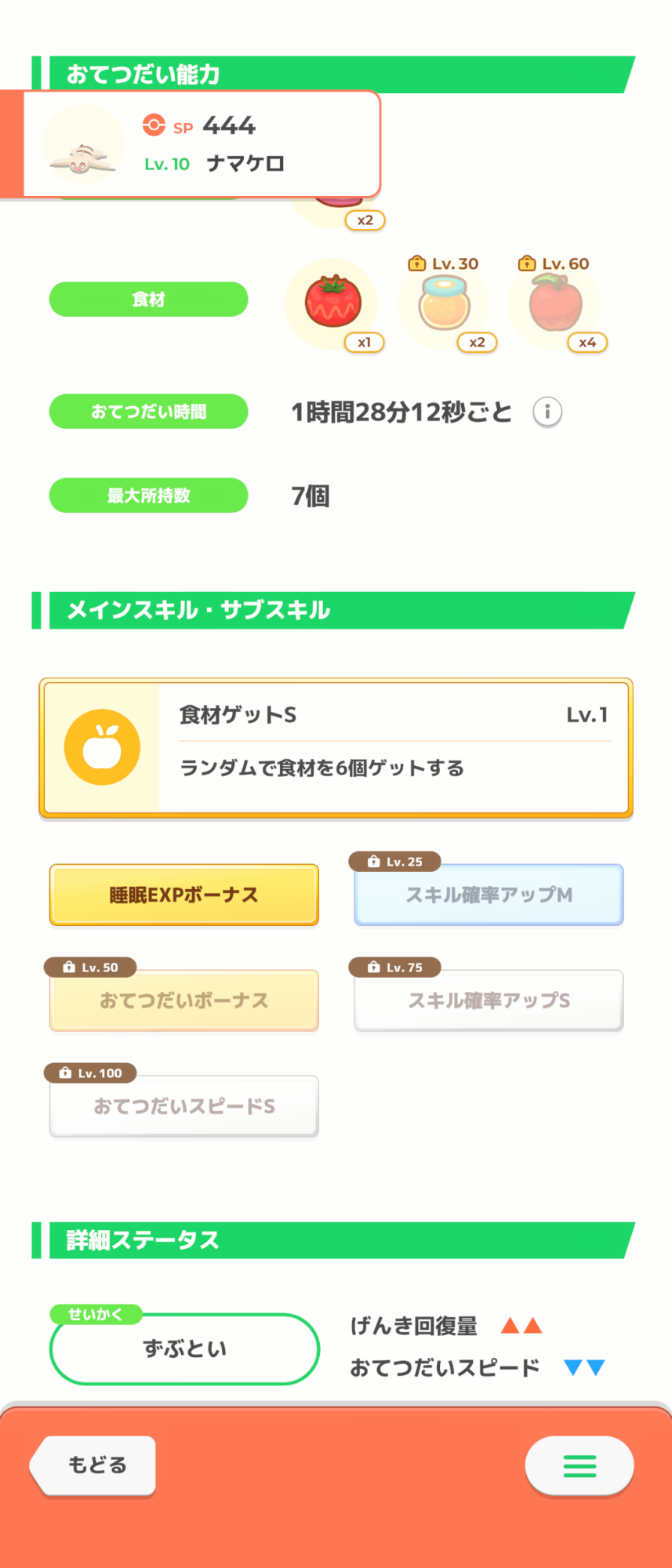Tap the ずぶとい nature box
Screen dimensions: 672x1568
click(184, 1348)
